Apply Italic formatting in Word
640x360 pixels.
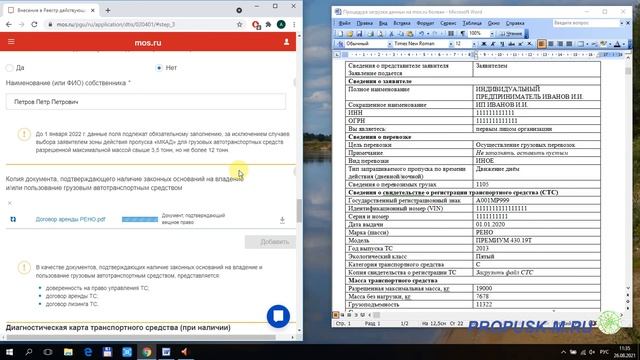click(493, 44)
